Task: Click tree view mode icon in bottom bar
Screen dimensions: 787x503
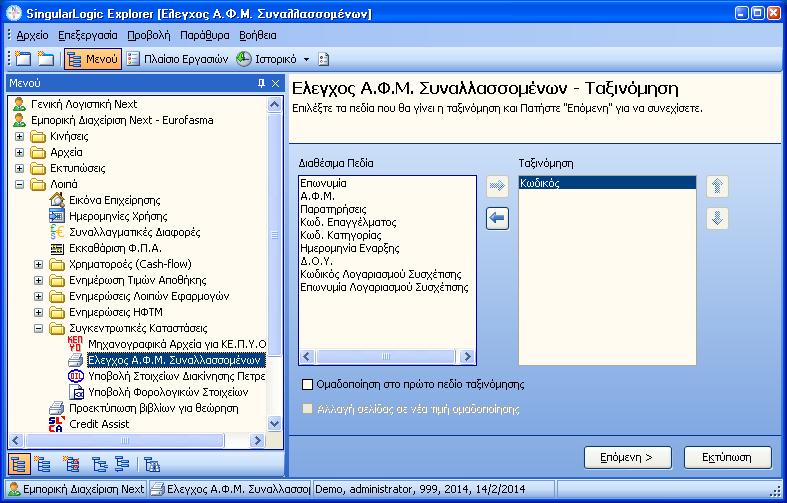Action: pos(19,464)
